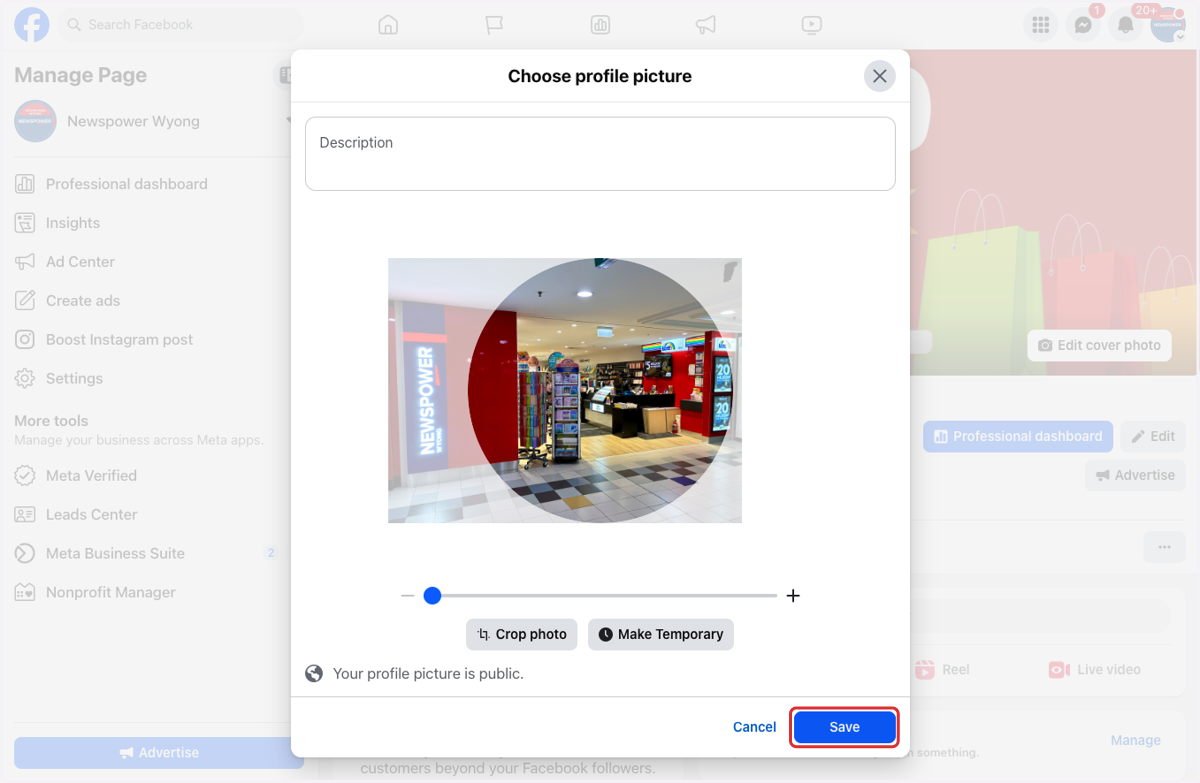
Task: Click the Facebook logo icon
Action: (31, 25)
